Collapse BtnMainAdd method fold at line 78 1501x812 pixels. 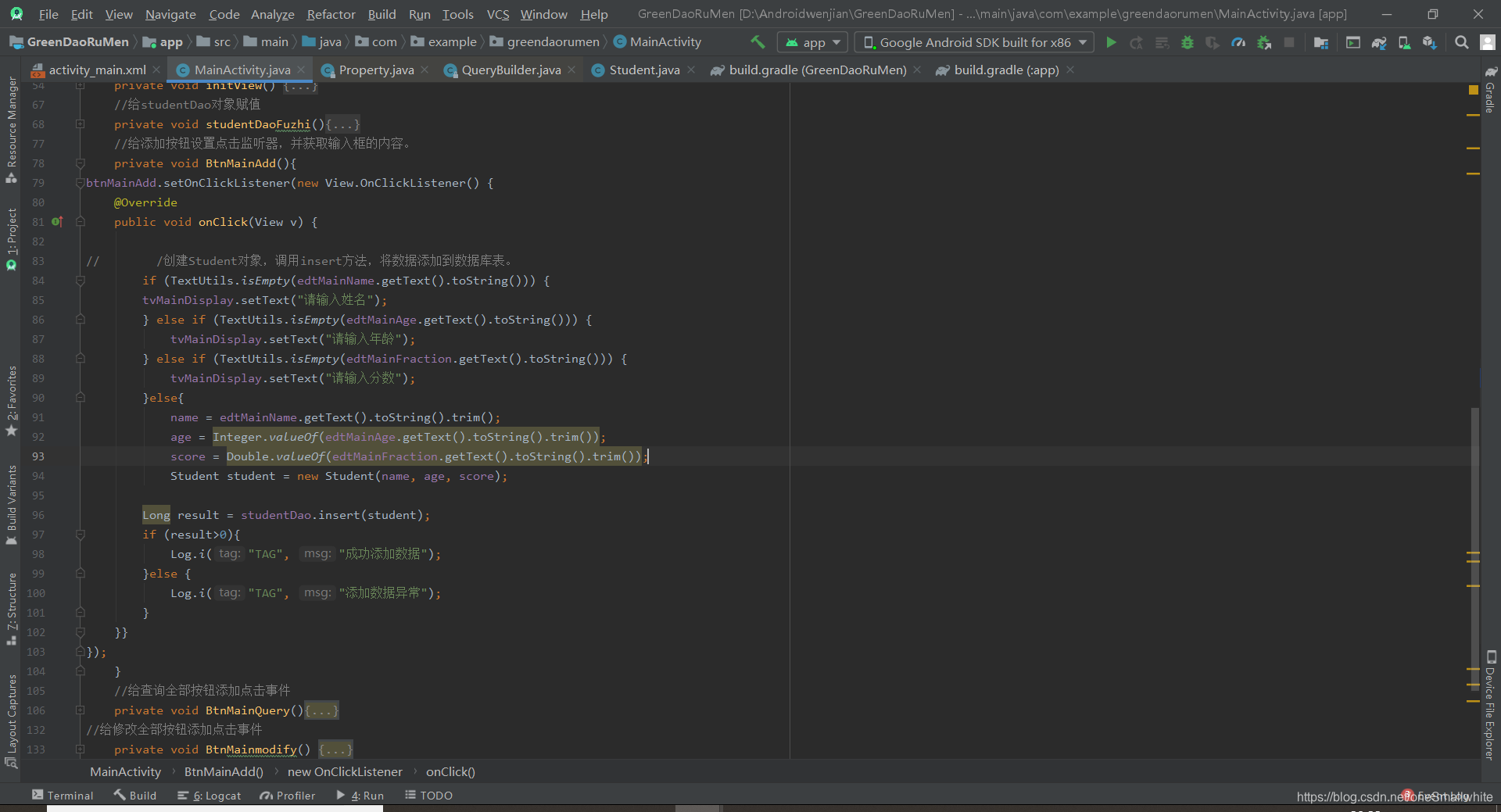point(80,163)
